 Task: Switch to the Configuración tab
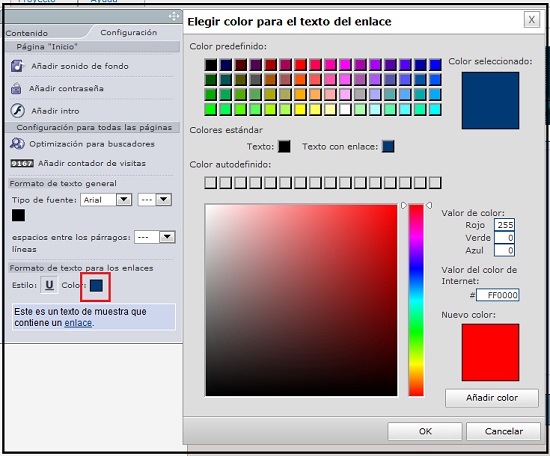(129, 32)
